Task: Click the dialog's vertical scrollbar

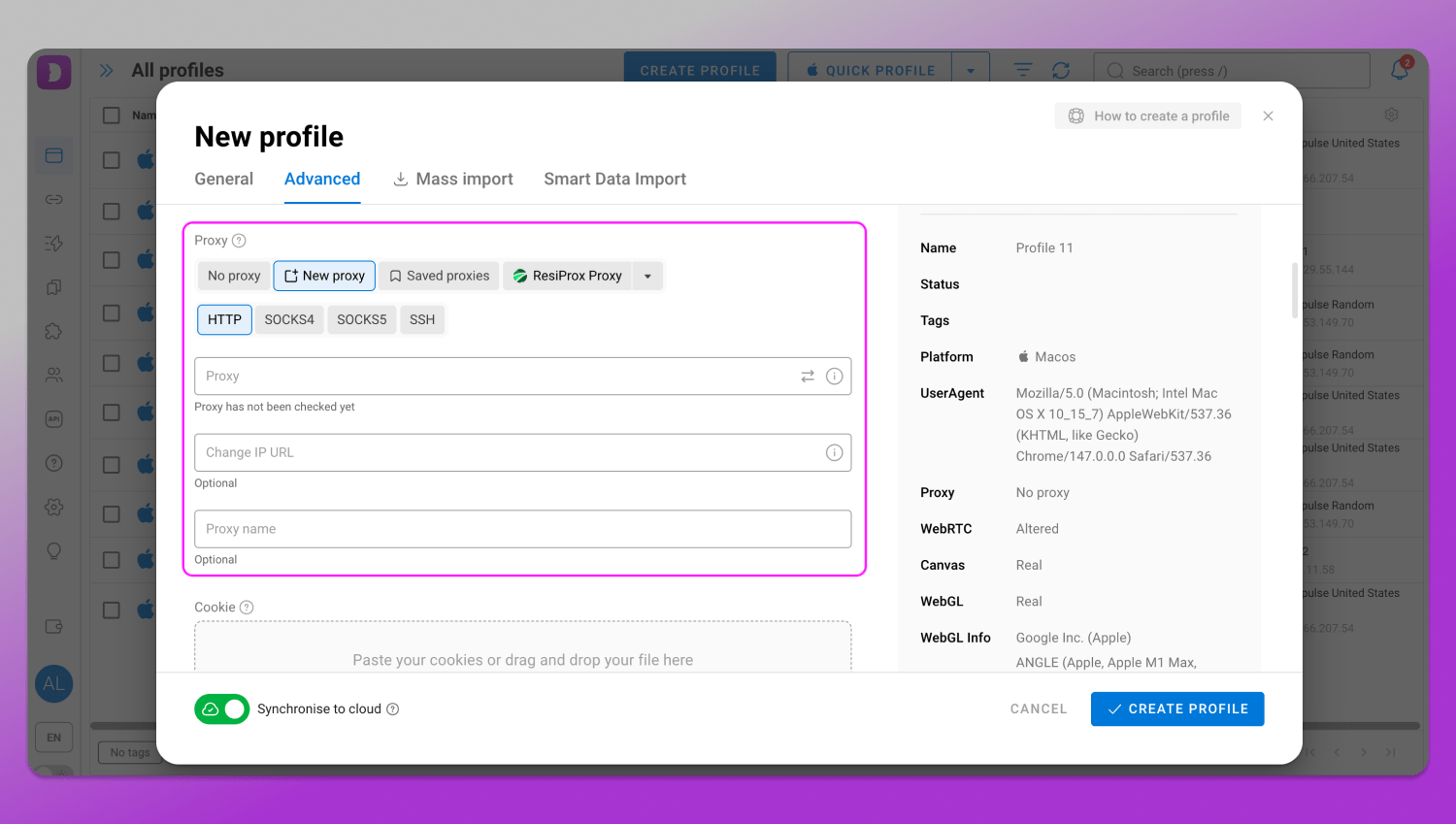Action: [1294, 290]
